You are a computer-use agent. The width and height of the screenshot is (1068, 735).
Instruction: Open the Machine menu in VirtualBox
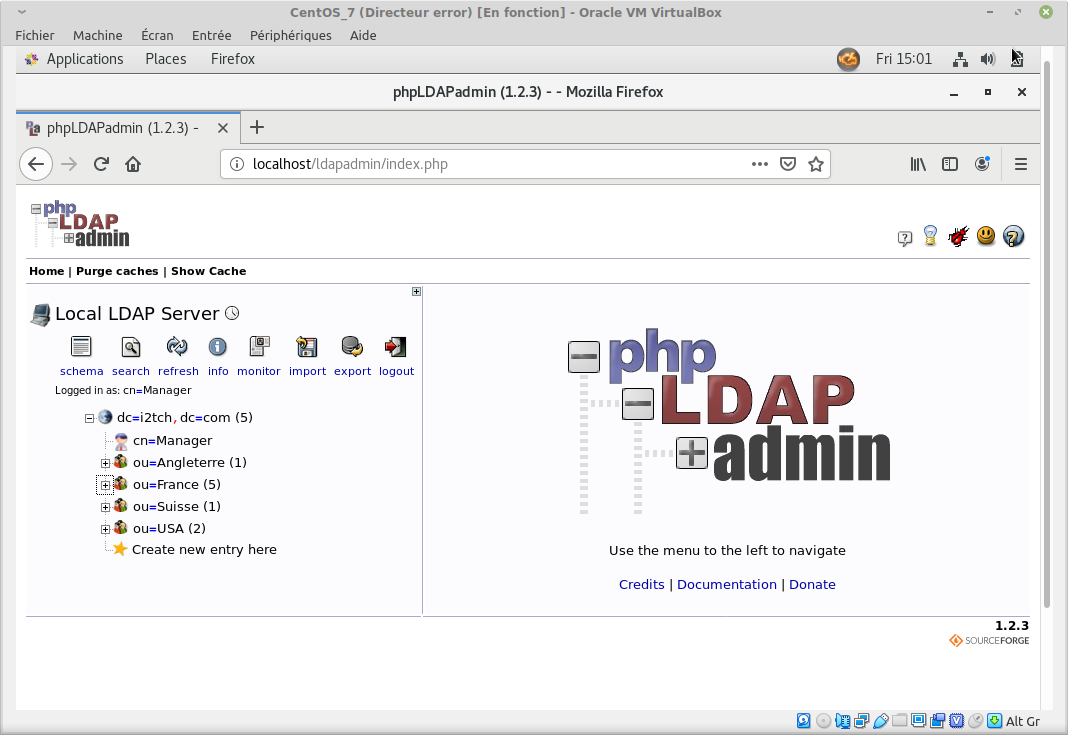[x=97, y=35]
